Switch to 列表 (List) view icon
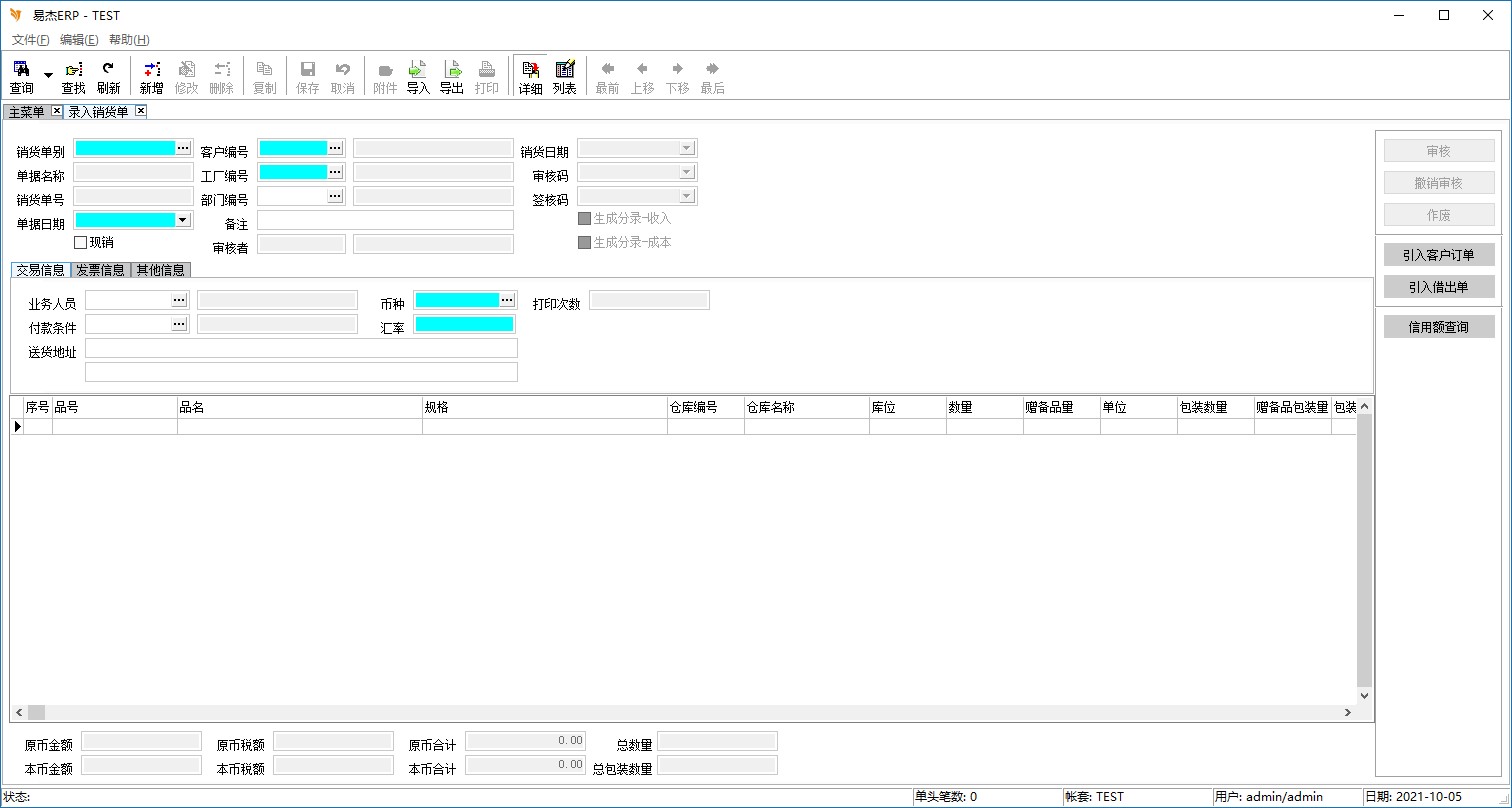The image size is (1512, 808). pos(564,76)
